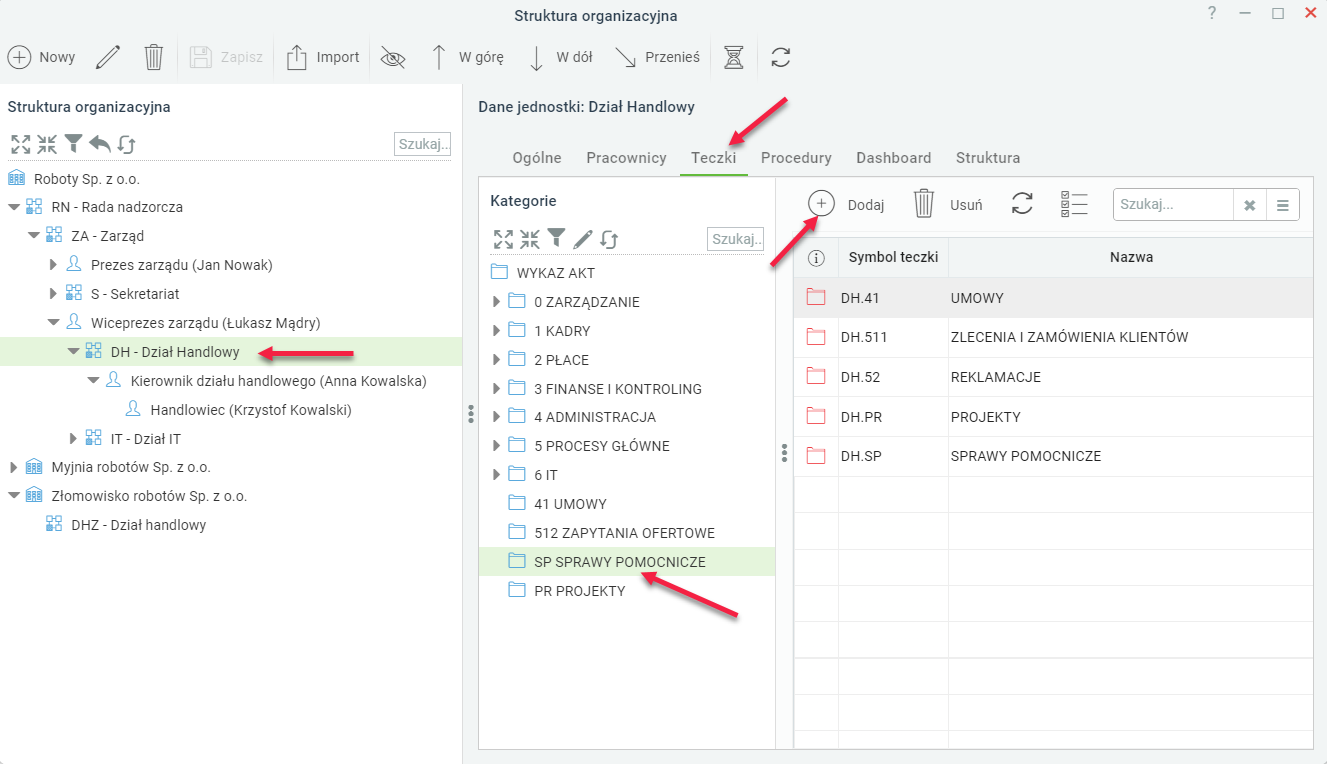Open the Procedury tab
Image resolution: width=1327 pixels, height=764 pixels.
tap(796, 158)
